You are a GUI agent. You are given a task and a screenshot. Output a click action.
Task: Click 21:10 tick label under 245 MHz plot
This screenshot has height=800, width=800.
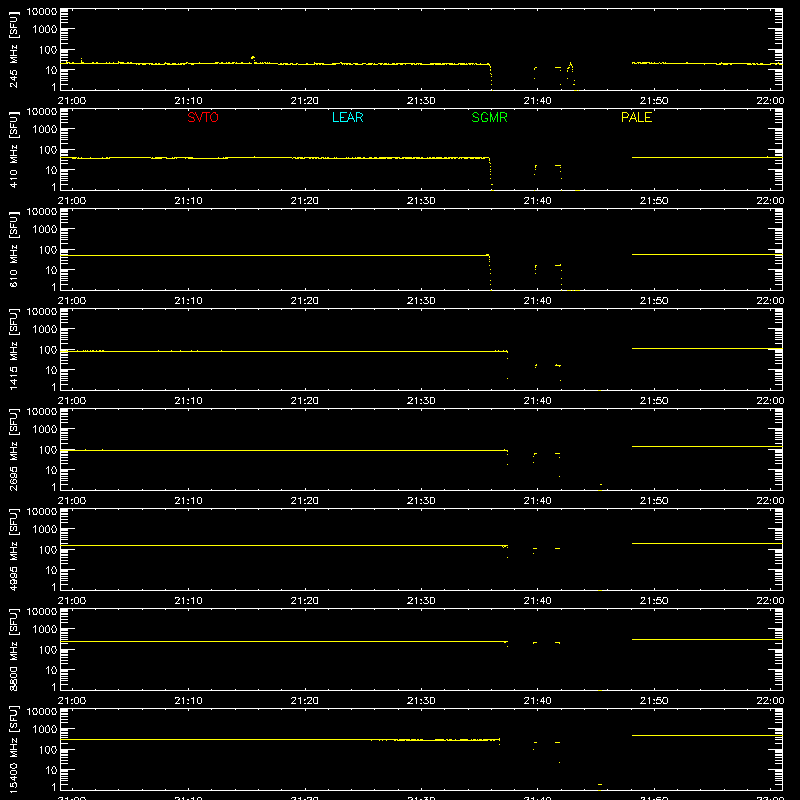click(x=188, y=101)
